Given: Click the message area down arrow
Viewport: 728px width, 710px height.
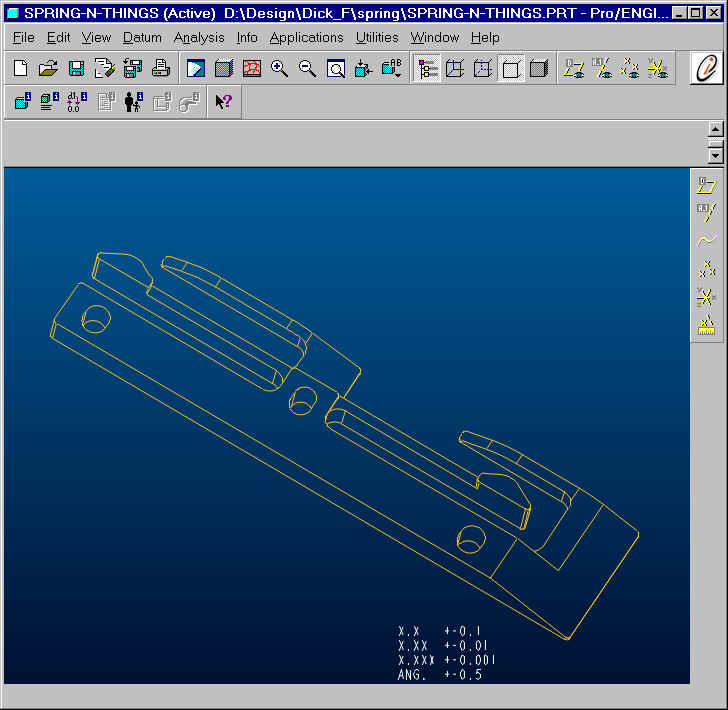Looking at the screenshot, I should [x=715, y=156].
